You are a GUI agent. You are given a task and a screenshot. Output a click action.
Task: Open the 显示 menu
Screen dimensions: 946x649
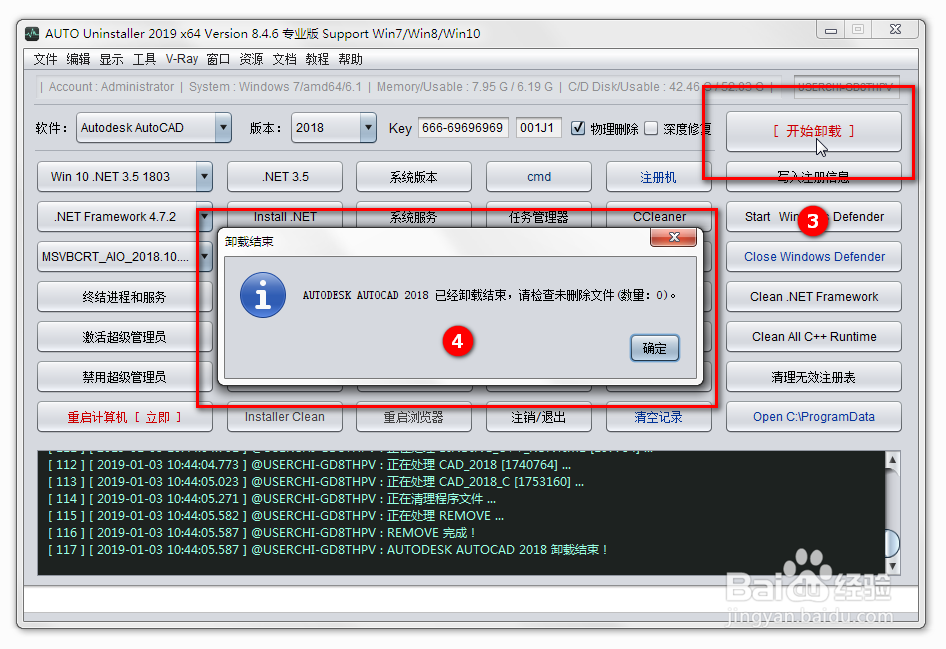click(112, 59)
